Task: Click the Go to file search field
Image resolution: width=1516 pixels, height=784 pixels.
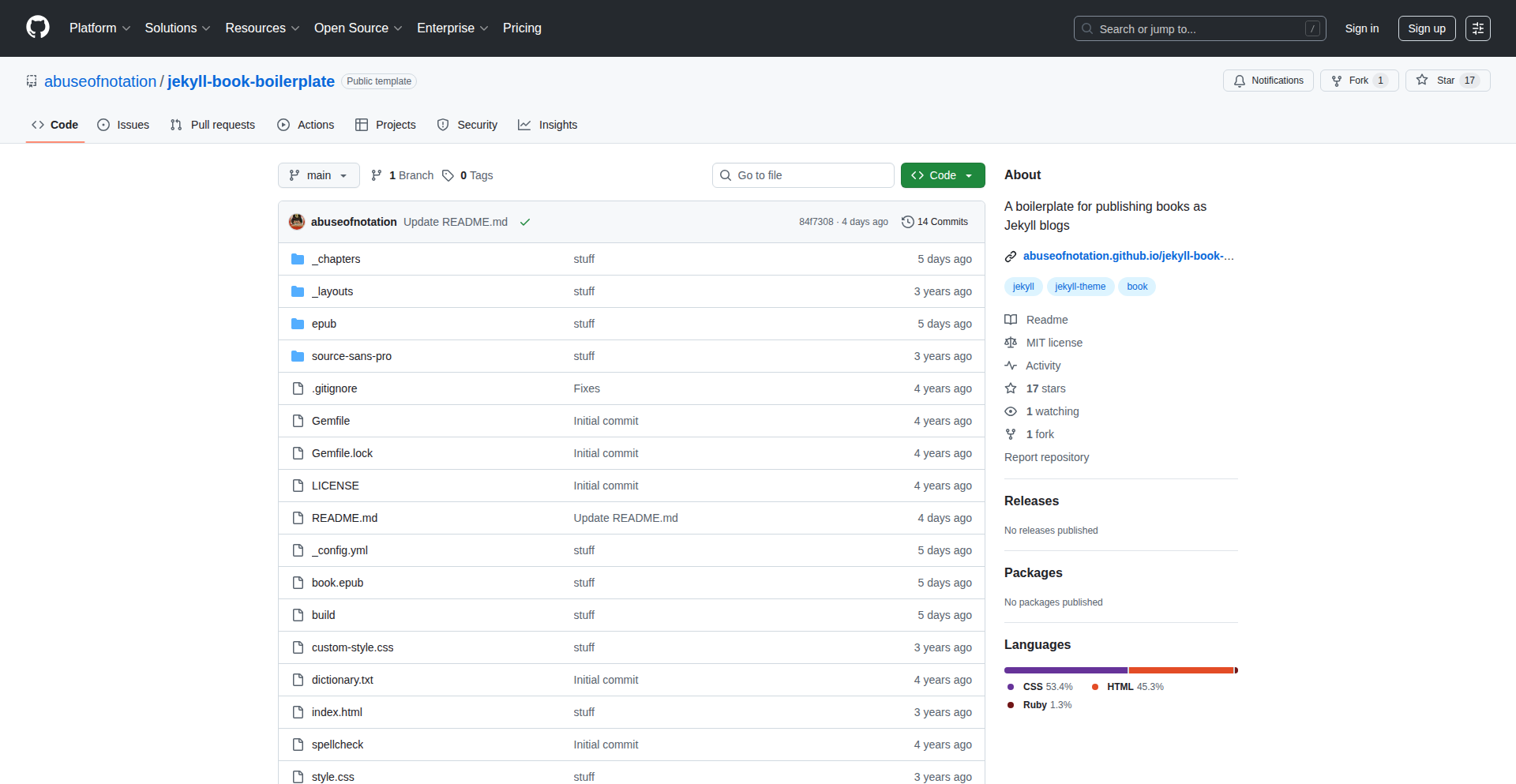Action: point(802,175)
